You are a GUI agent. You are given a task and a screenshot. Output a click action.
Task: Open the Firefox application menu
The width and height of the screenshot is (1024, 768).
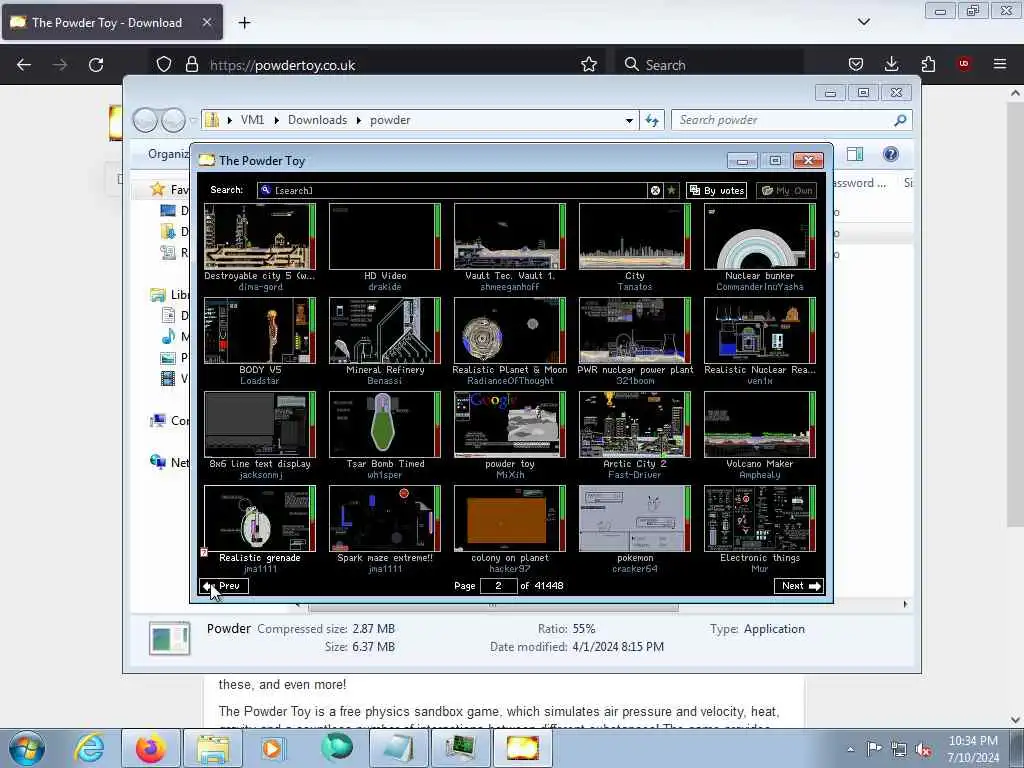tap(1000, 64)
